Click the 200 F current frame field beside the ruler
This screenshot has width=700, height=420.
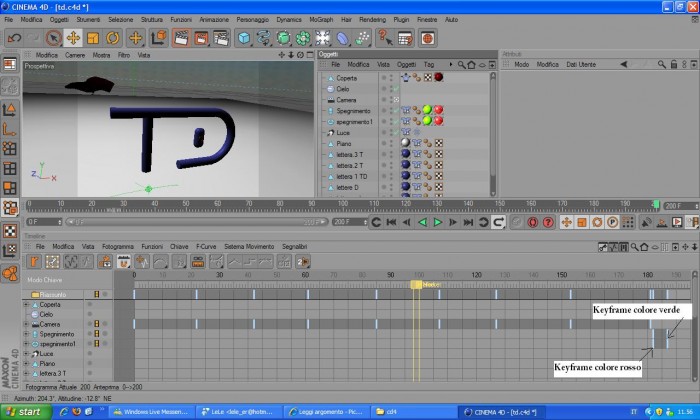(680, 206)
